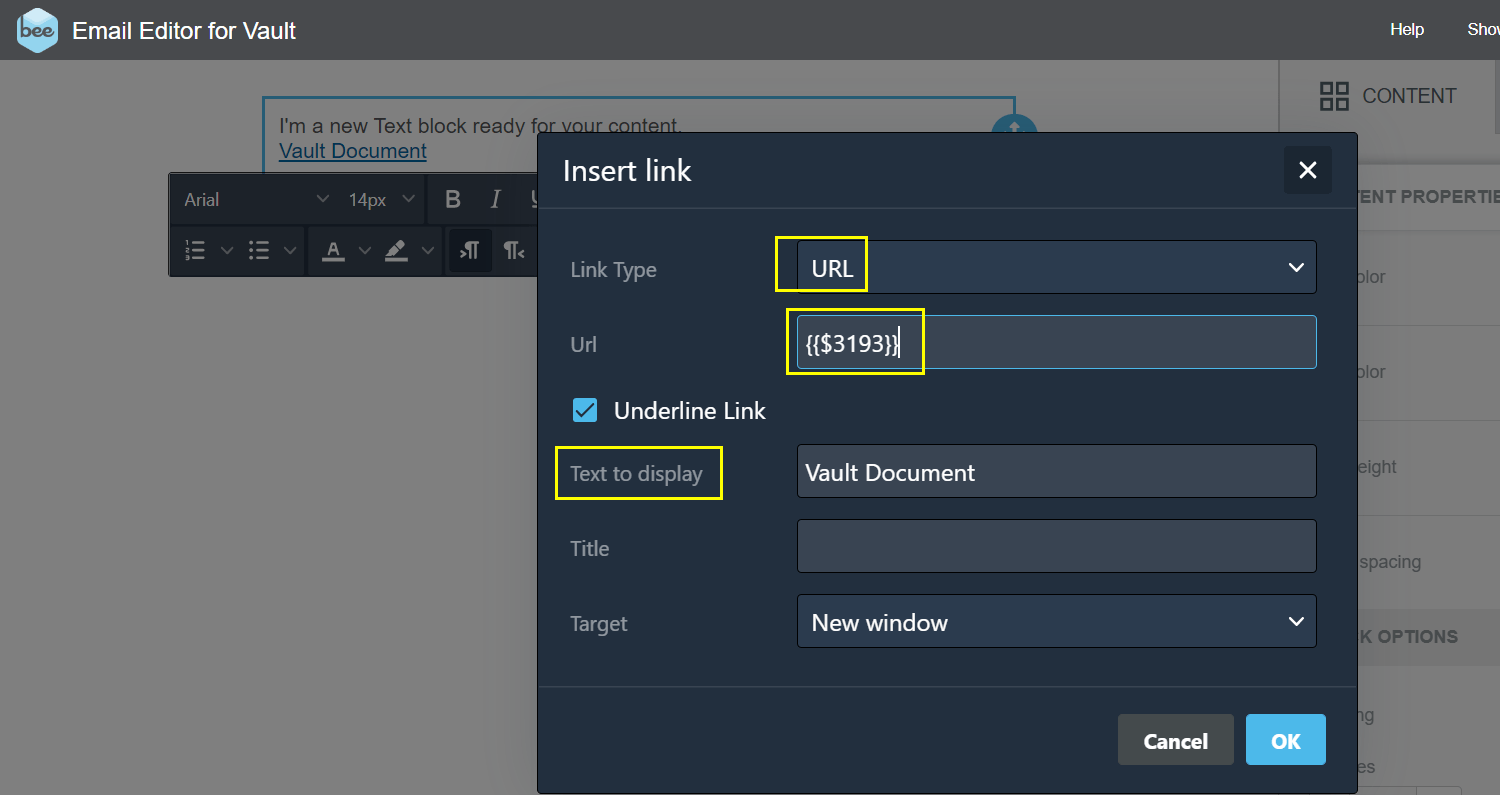Screen dimensions: 1500x795
Task: Click the bee logo icon
Action: click(38, 30)
